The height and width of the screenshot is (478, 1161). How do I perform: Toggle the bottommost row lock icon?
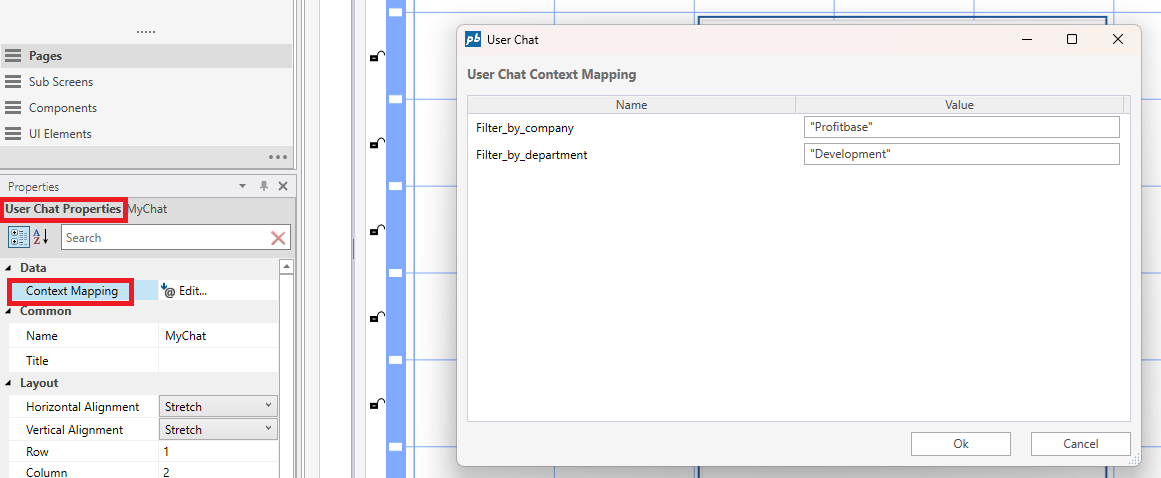pos(377,405)
